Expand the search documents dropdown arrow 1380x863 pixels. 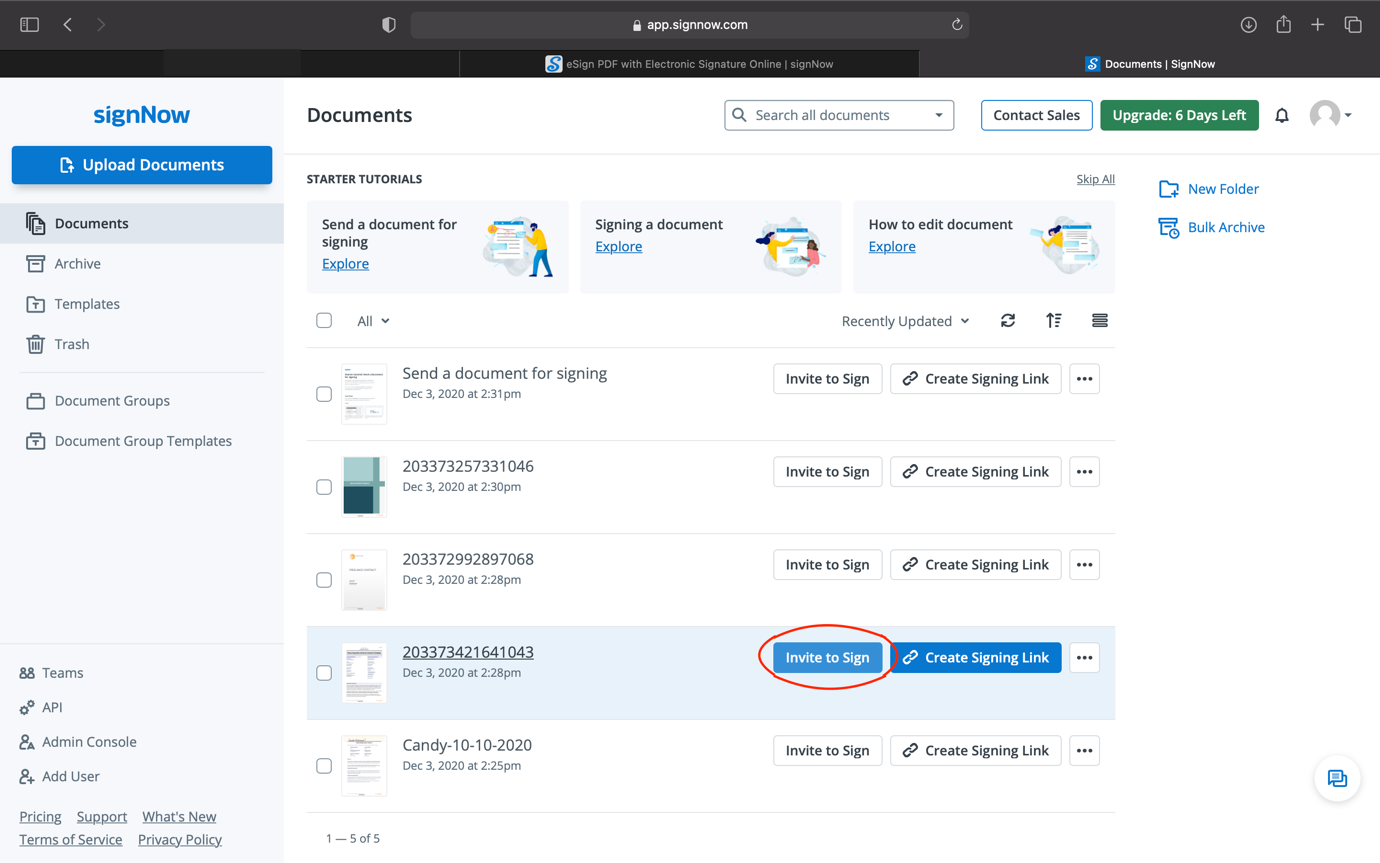[x=939, y=115]
